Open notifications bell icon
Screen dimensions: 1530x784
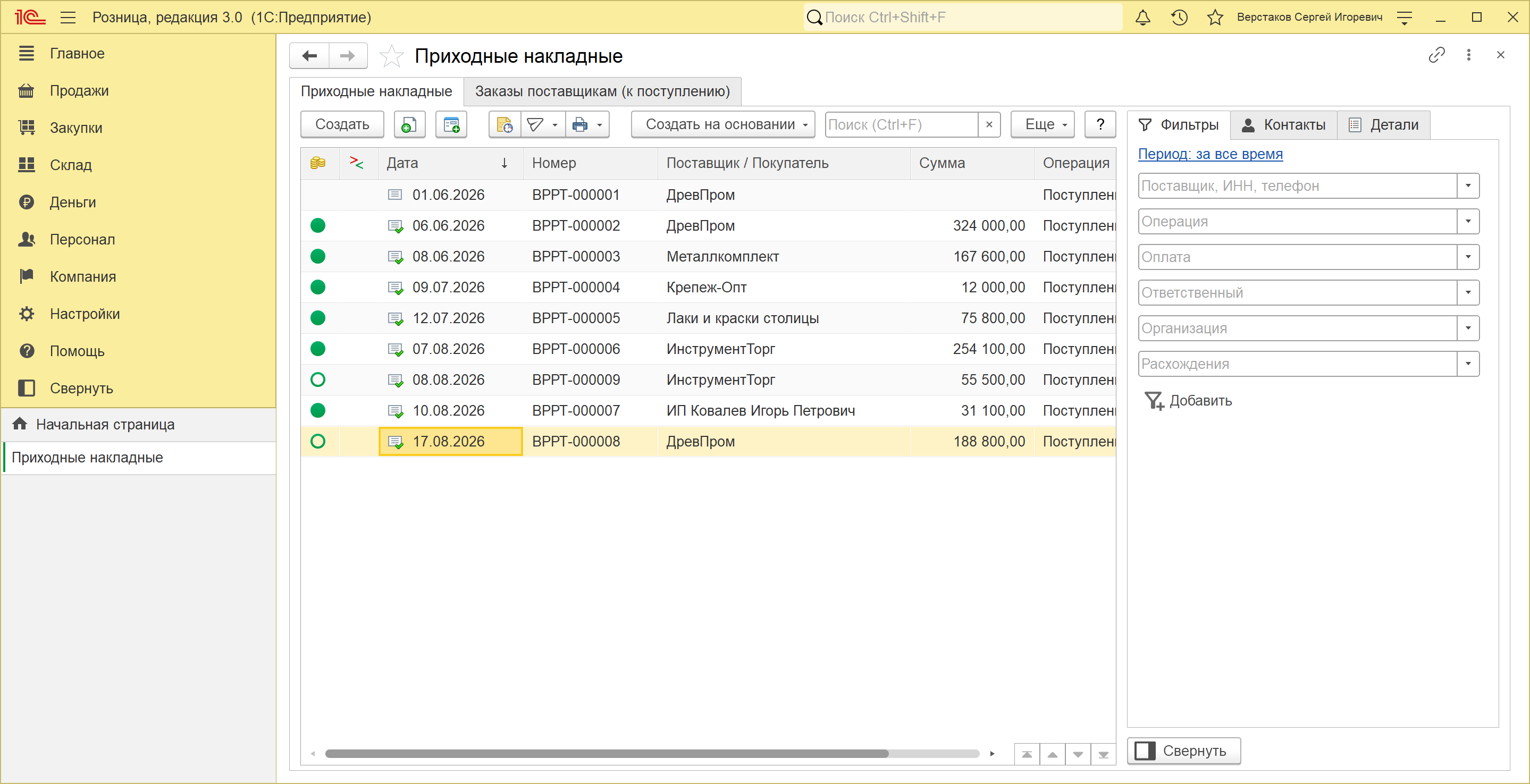coord(1143,17)
